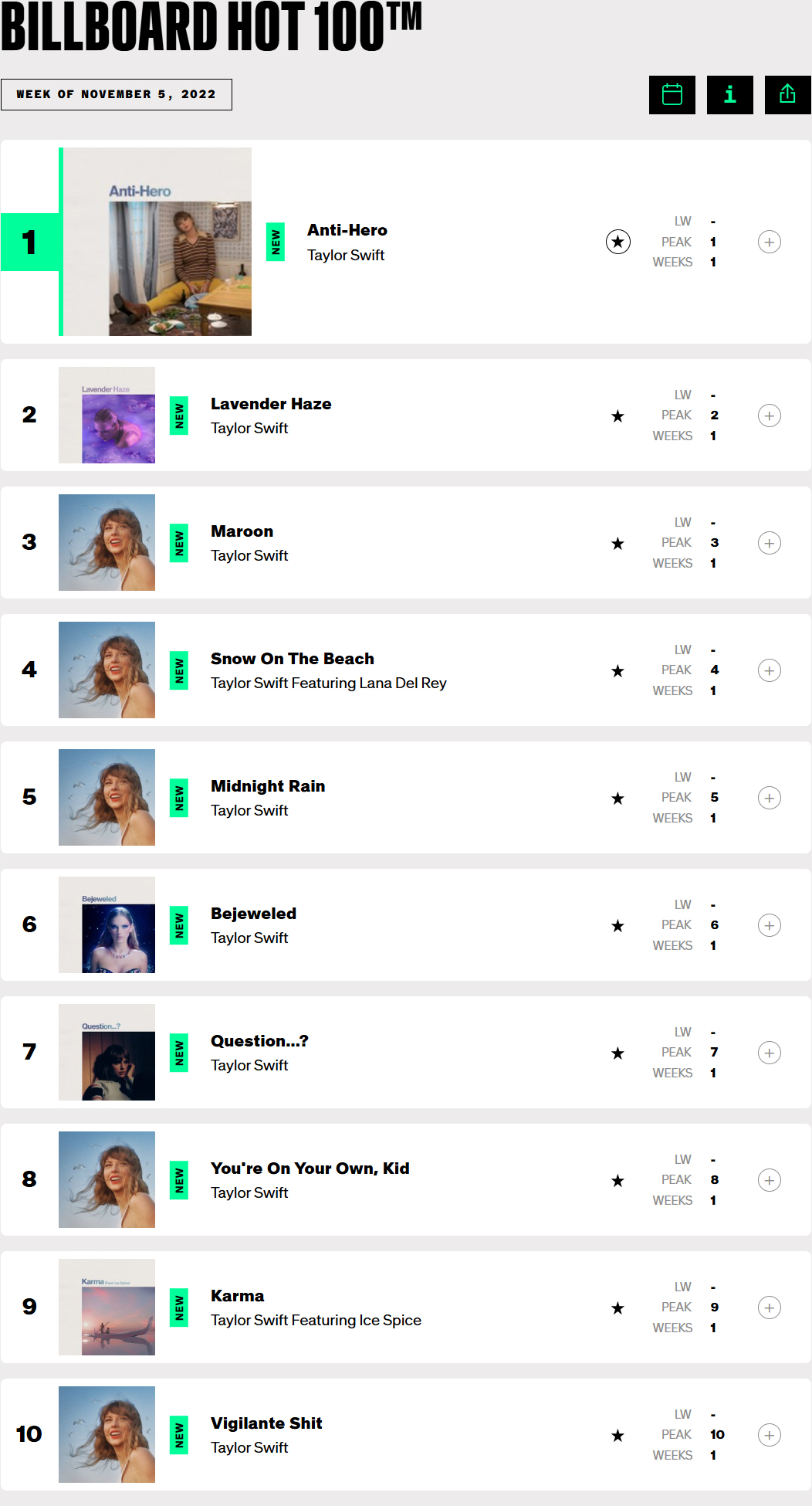Click the Karma single artwork thumbnail

coord(107,1308)
